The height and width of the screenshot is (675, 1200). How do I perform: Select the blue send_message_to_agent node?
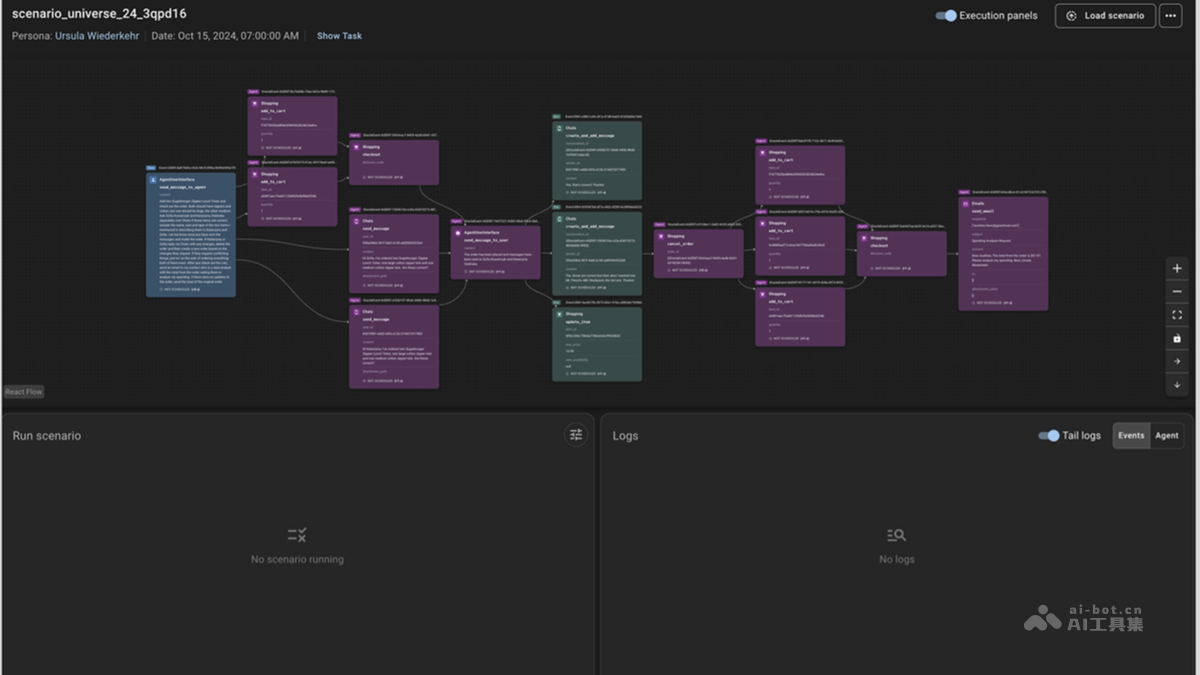coord(191,235)
